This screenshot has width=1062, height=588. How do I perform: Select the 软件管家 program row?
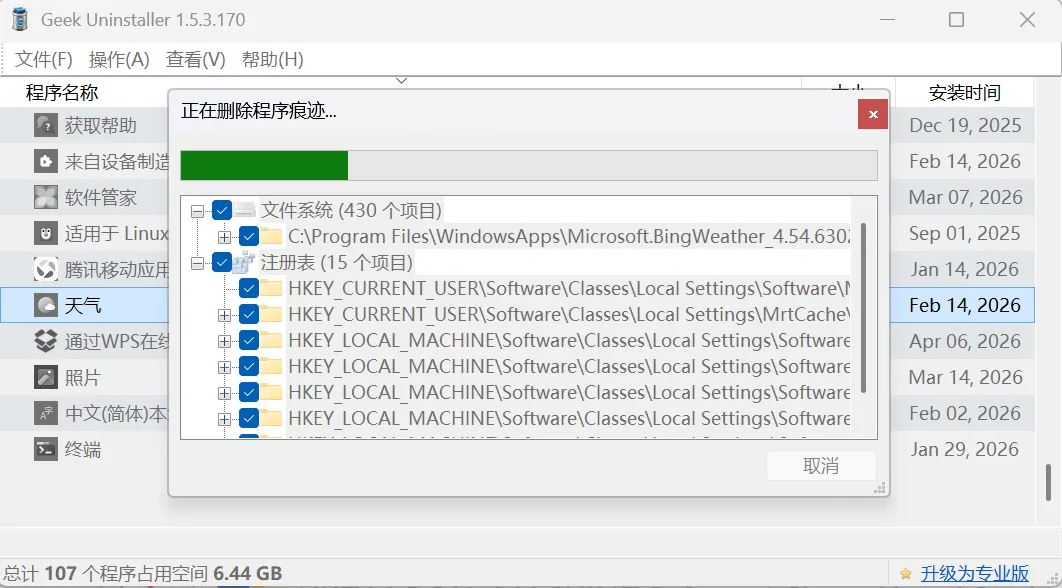tap(517, 197)
